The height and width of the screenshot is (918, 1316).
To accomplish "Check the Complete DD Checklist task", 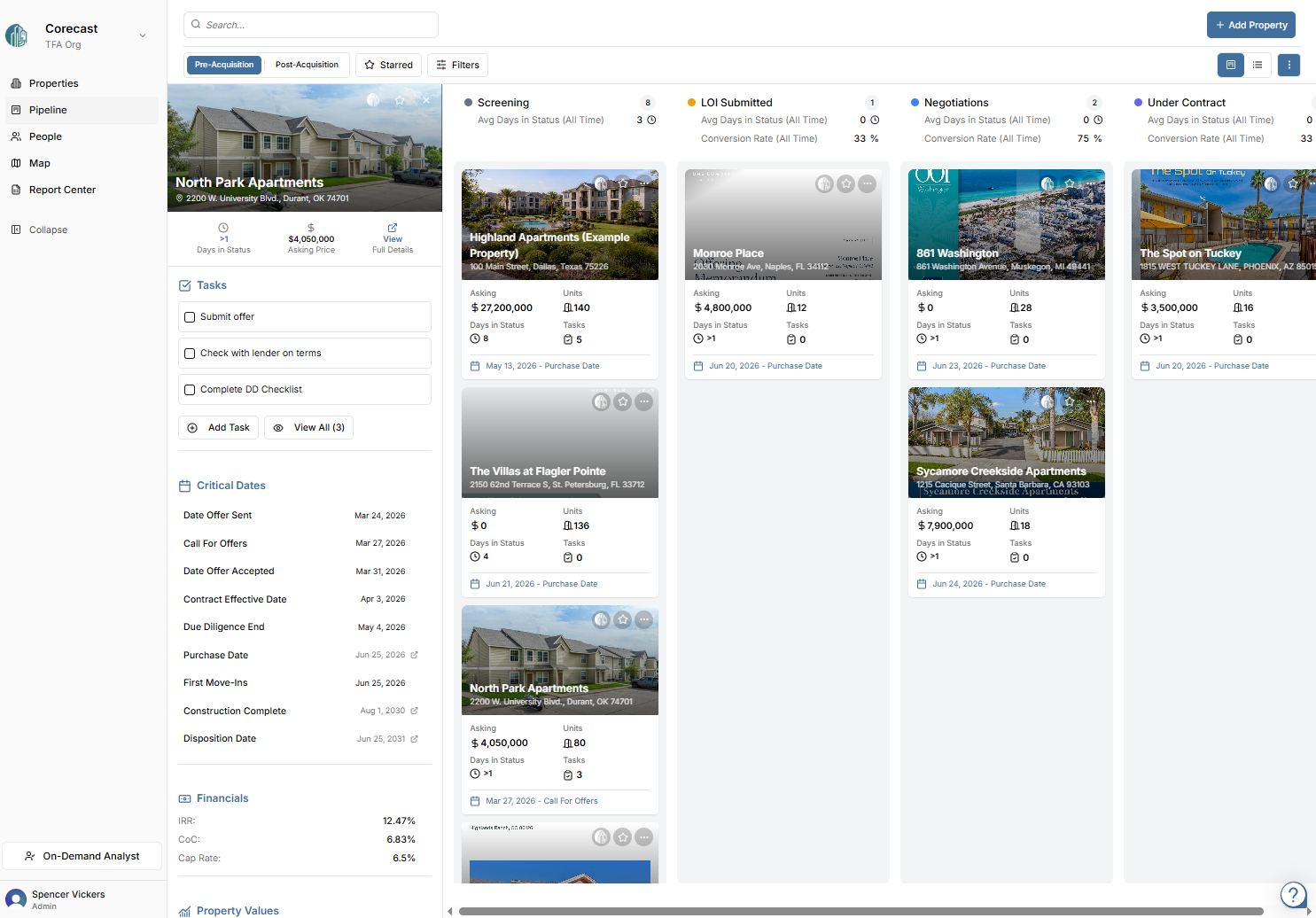I will coord(190,390).
